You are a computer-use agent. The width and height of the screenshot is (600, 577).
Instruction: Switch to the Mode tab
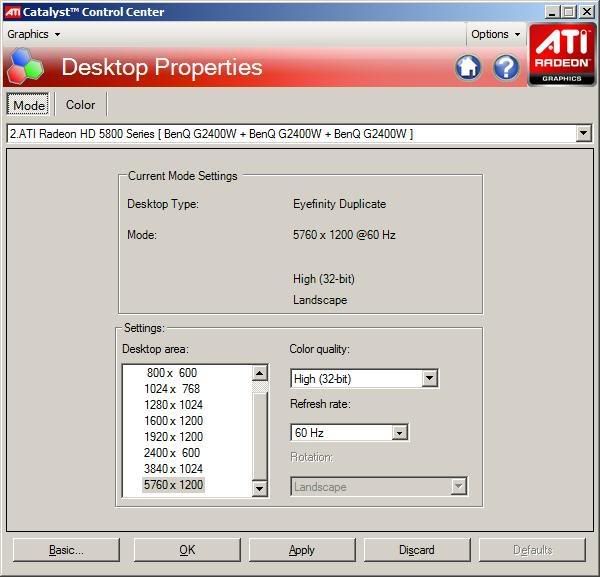pyautogui.click(x=28, y=104)
